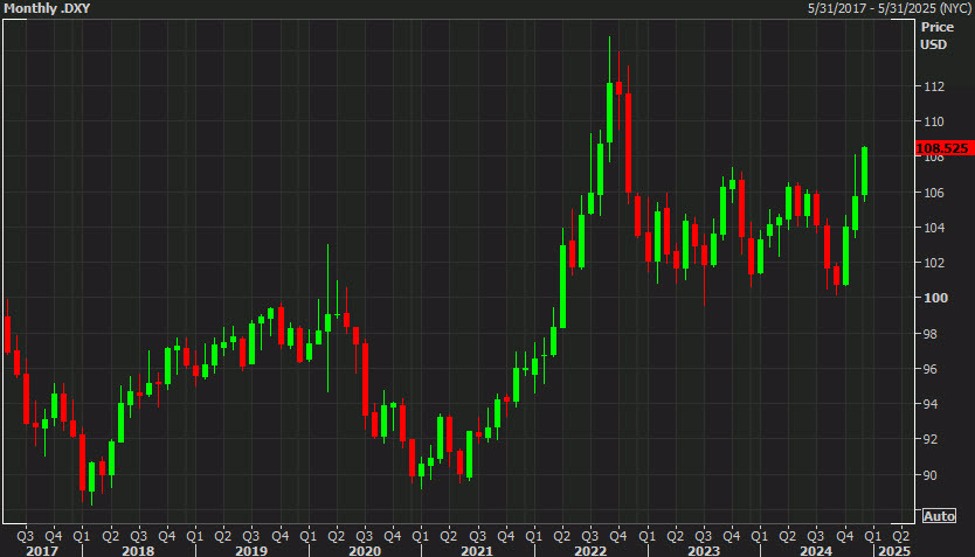
Task: Click the 100 price level on axis
Action: (932, 298)
